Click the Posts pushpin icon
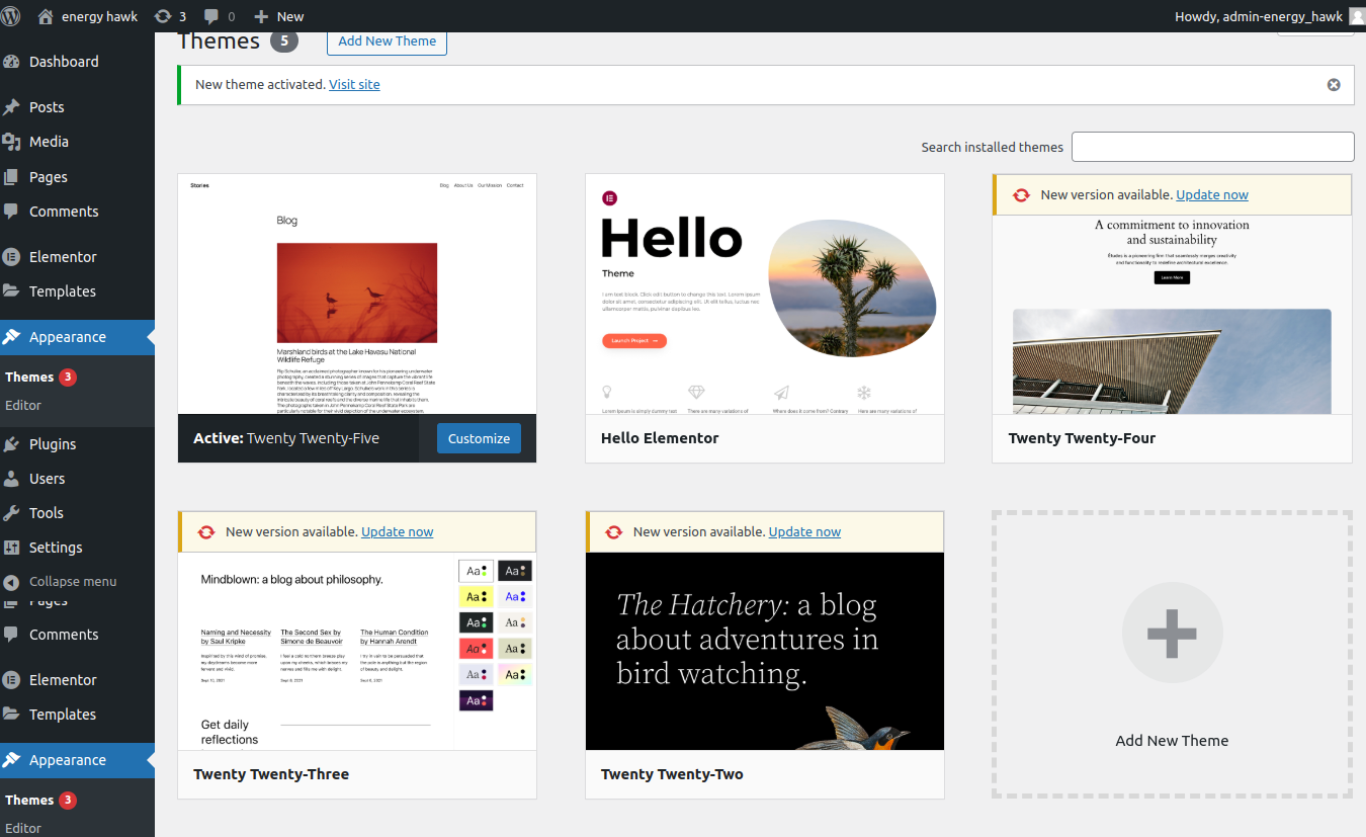This screenshot has width=1366, height=837. pyautogui.click(x=12, y=107)
